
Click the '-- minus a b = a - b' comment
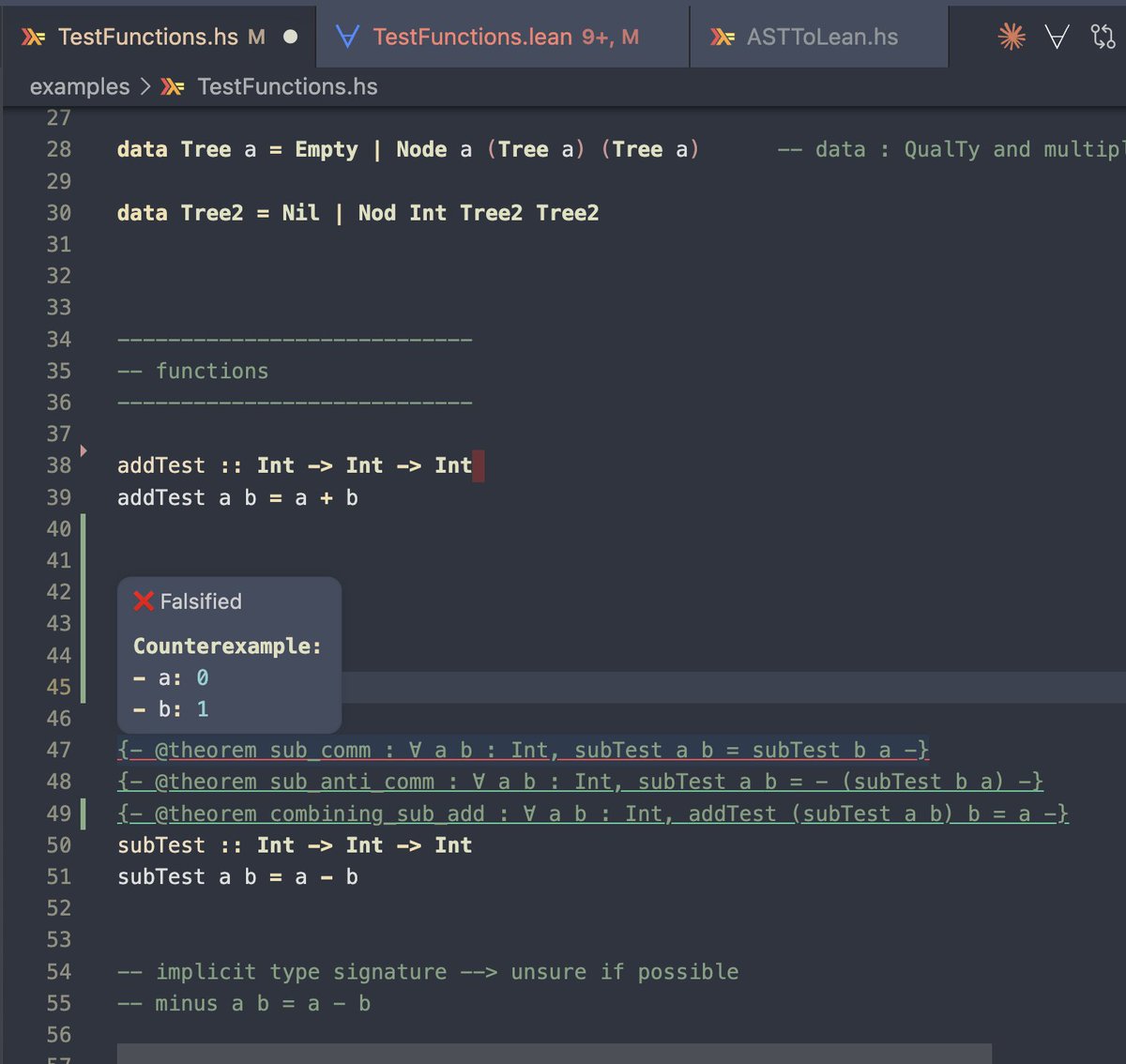244,1004
